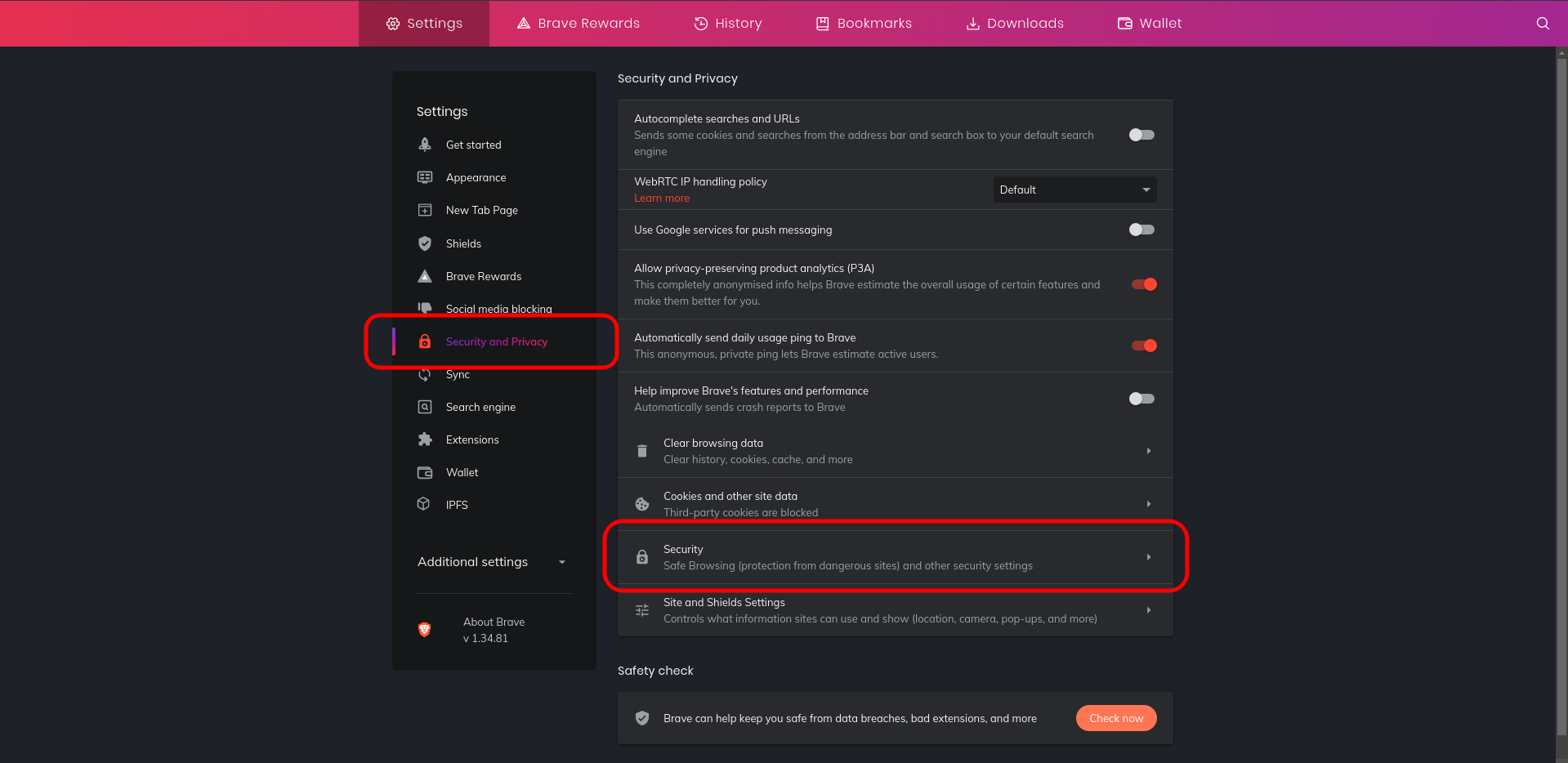
Task: Click the vertical scrollbar on the right
Action: coord(1561,392)
